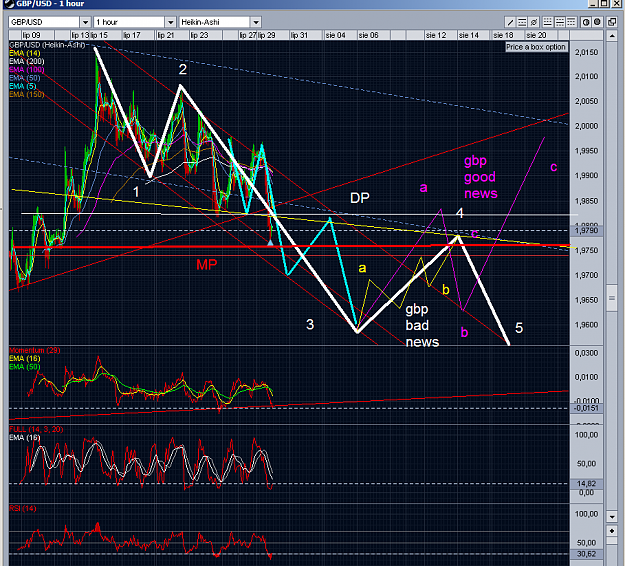Image resolution: width=625 pixels, height=566 pixels.
Task: Click the RSI (14) indicator label
Action: [x=23, y=508]
